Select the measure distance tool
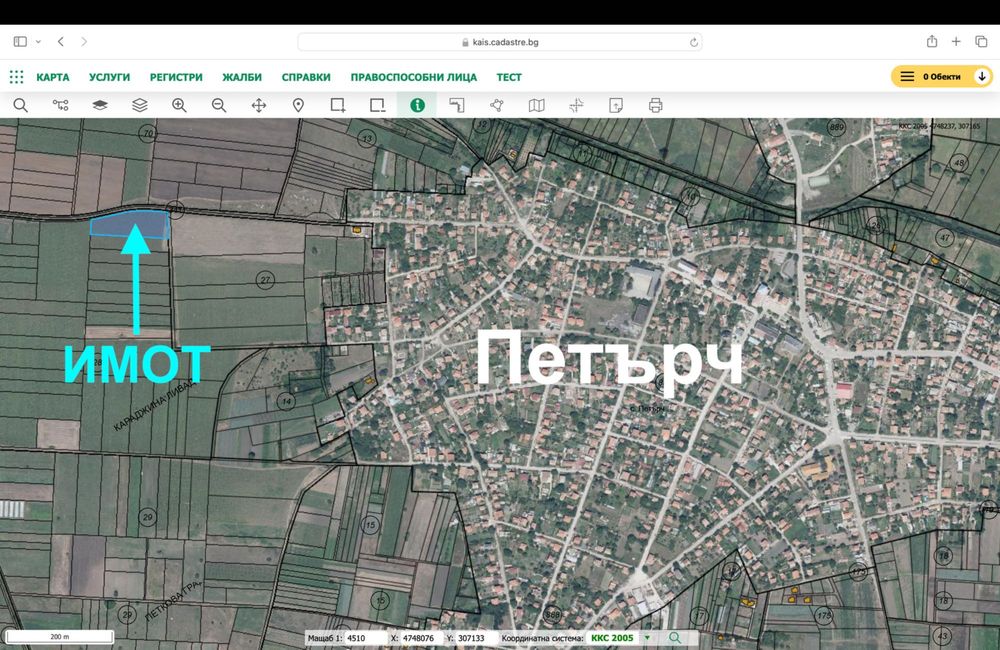The width and height of the screenshot is (1000, 650). point(457,105)
